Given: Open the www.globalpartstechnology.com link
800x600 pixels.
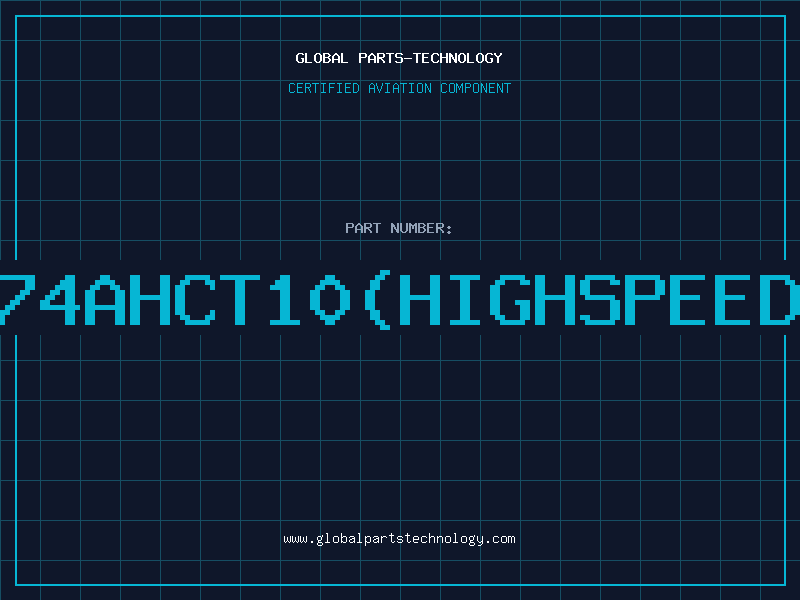Looking at the screenshot, I should 399,539.
